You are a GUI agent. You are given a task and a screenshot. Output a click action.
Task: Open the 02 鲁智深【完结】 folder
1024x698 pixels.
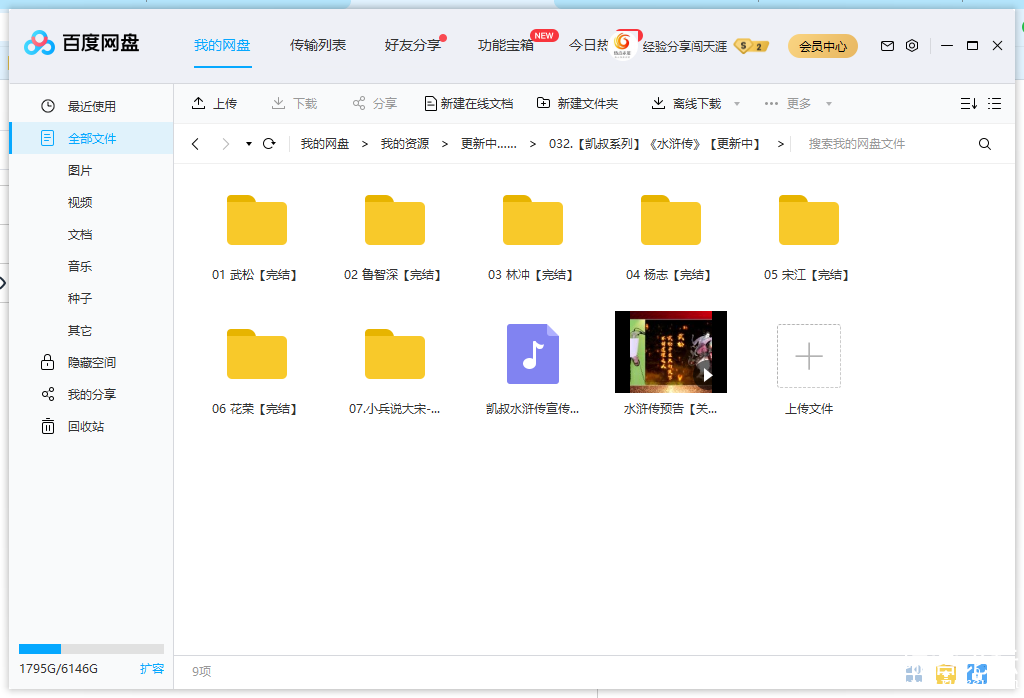(x=394, y=220)
